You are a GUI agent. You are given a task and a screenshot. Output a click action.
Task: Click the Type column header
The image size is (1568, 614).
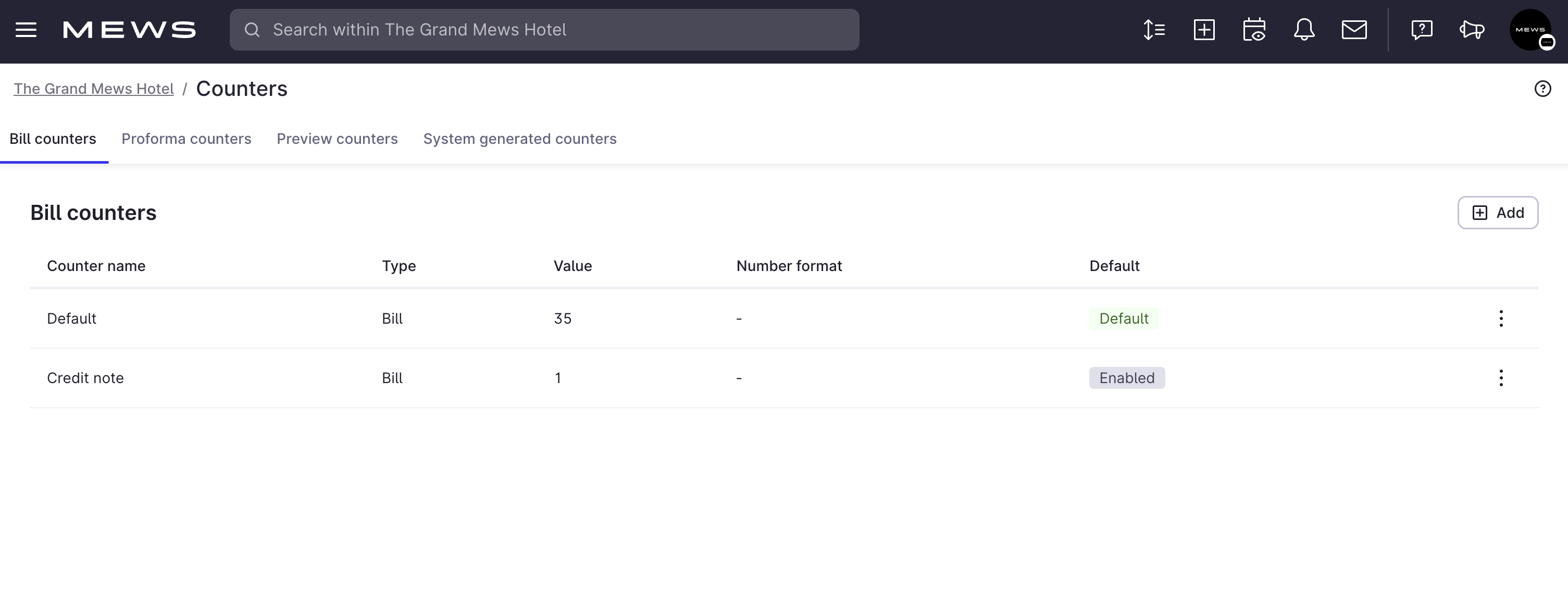tap(399, 266)
